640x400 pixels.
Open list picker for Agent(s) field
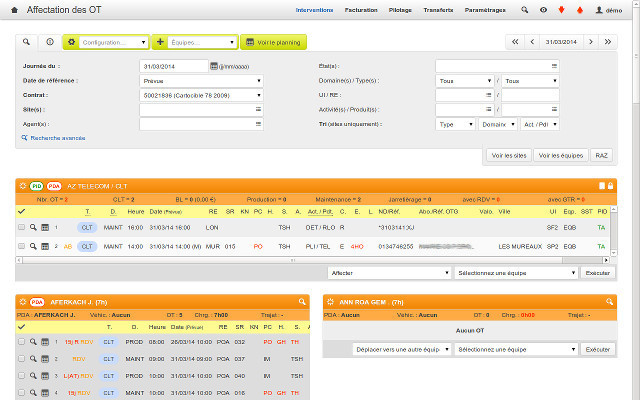(x=258, y=124)
